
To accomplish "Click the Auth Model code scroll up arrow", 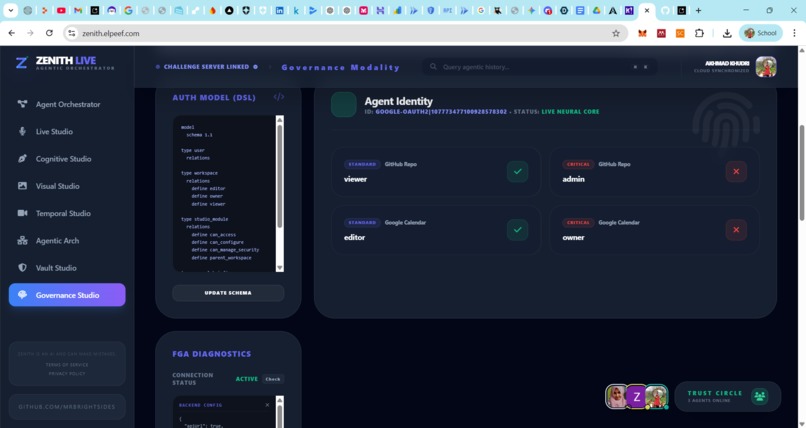I will tap(280, 120).
